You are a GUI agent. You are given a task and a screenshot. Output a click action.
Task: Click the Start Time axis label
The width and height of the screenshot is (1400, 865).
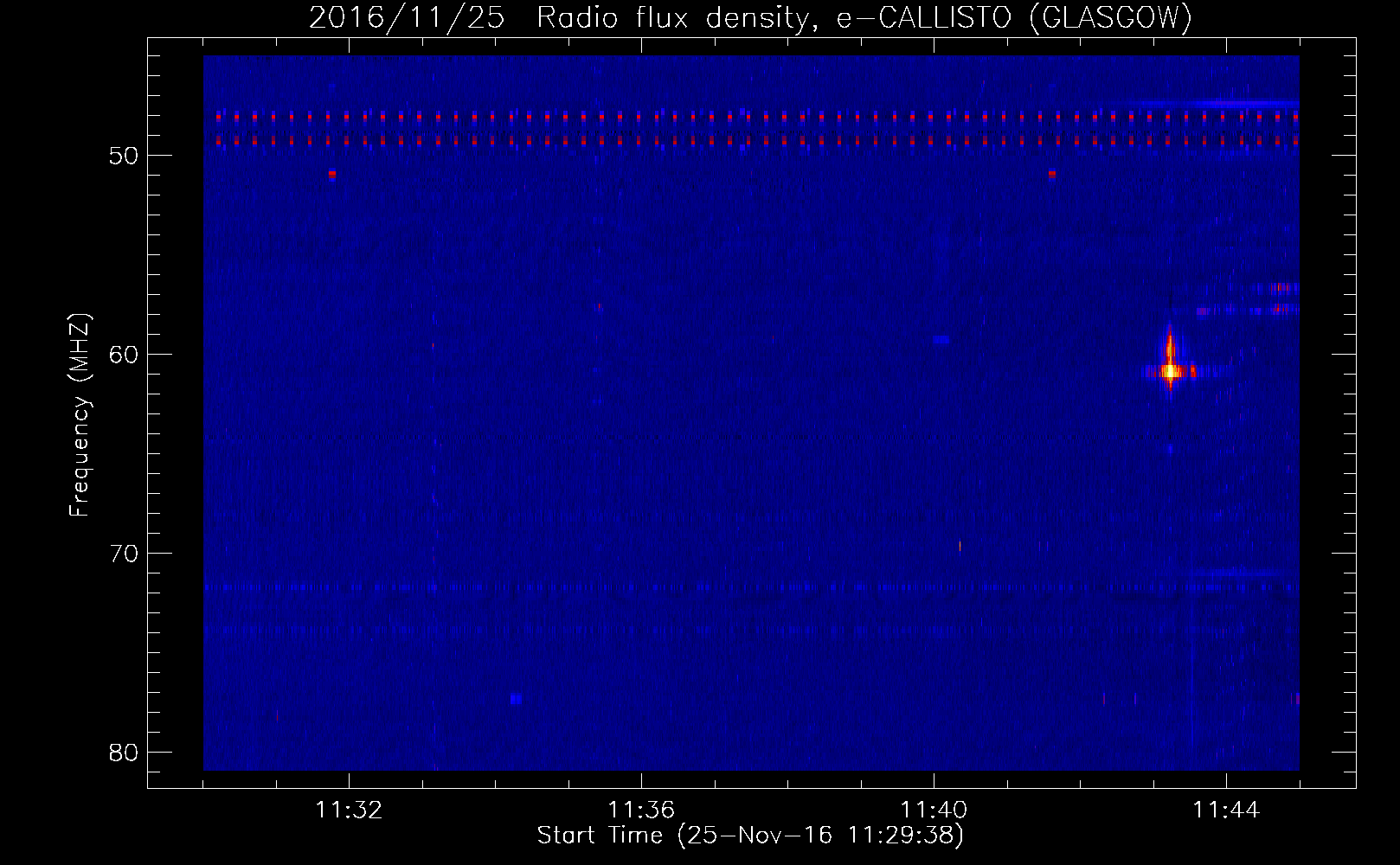point(750,836)
